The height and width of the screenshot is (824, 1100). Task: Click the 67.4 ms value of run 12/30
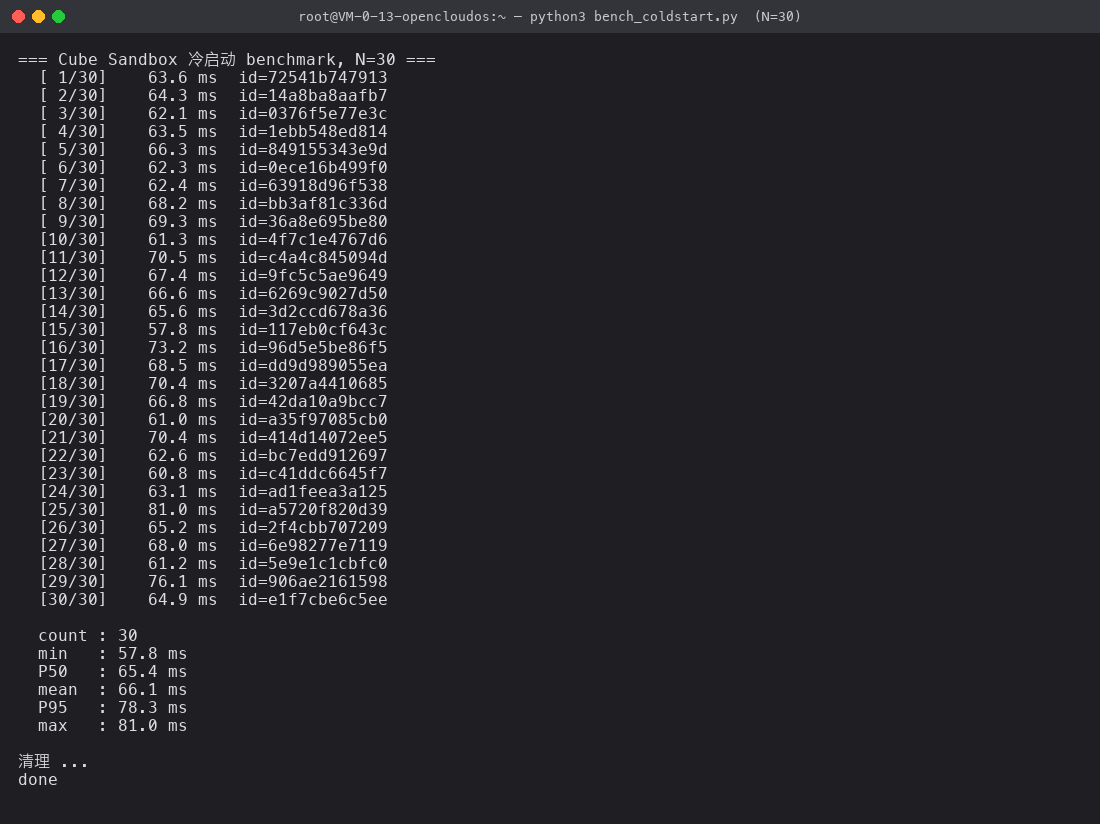click(x=182, y=276)
